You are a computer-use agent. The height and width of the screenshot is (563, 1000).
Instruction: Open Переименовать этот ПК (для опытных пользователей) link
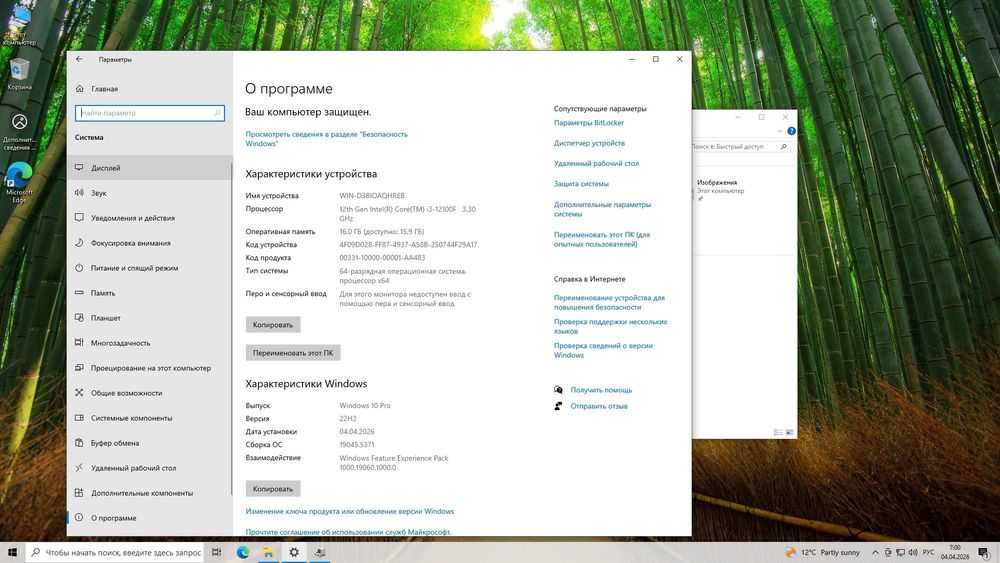click(601, 239)
